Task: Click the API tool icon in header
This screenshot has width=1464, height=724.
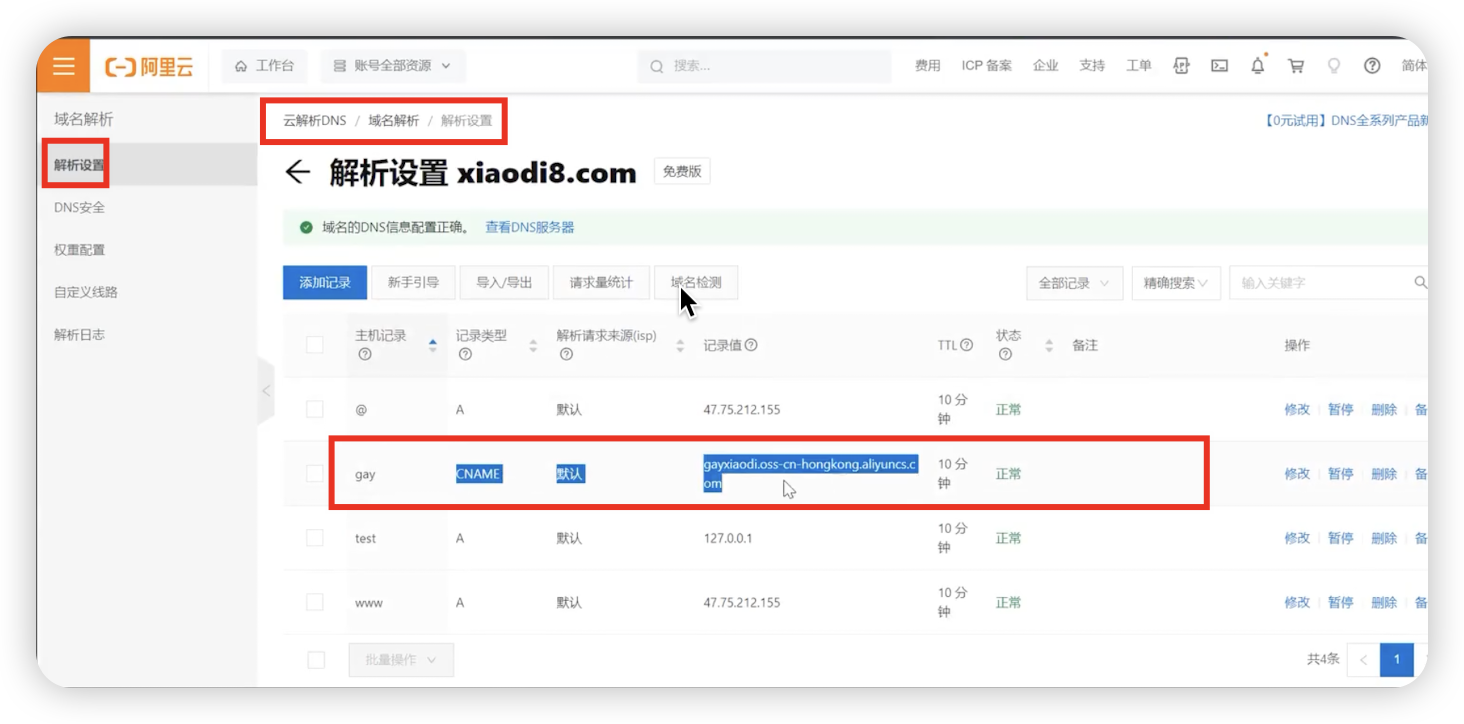Action: [1181, 66]
